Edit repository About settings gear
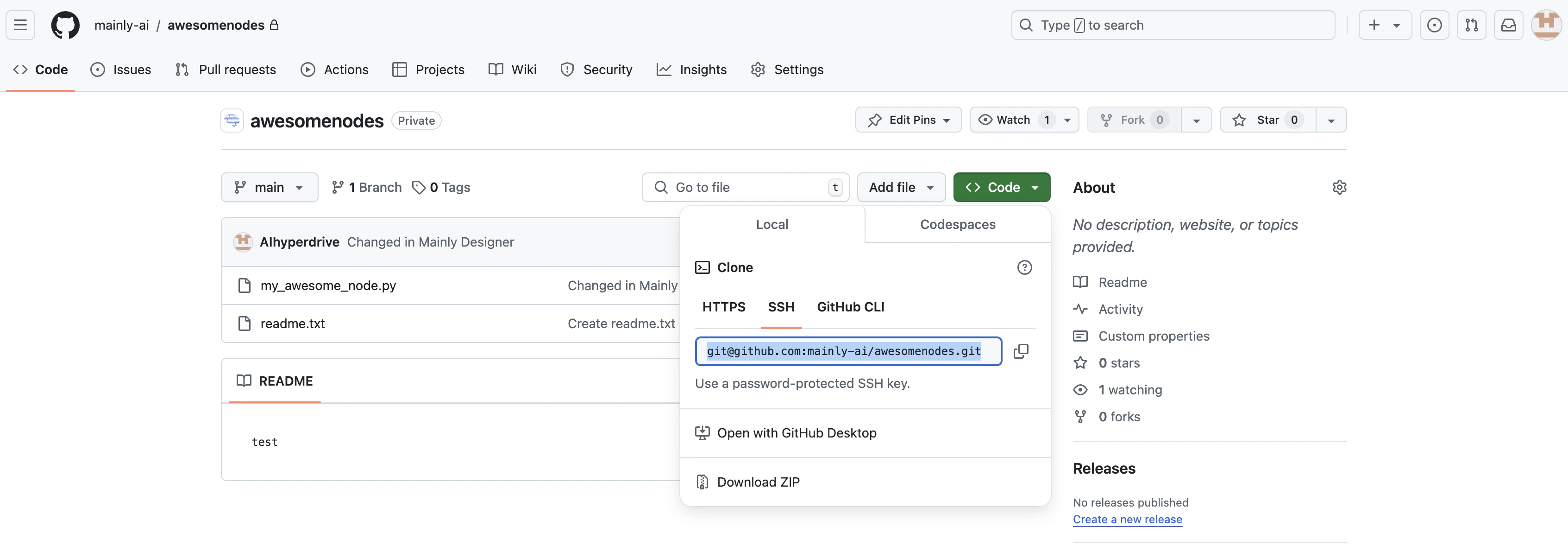This screenshot has height=558, width=1568. pos(1339,187)
